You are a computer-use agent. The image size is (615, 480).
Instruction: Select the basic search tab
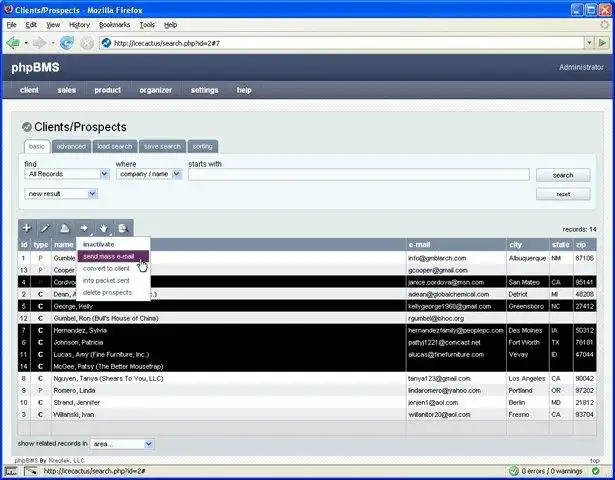(36, 146)
